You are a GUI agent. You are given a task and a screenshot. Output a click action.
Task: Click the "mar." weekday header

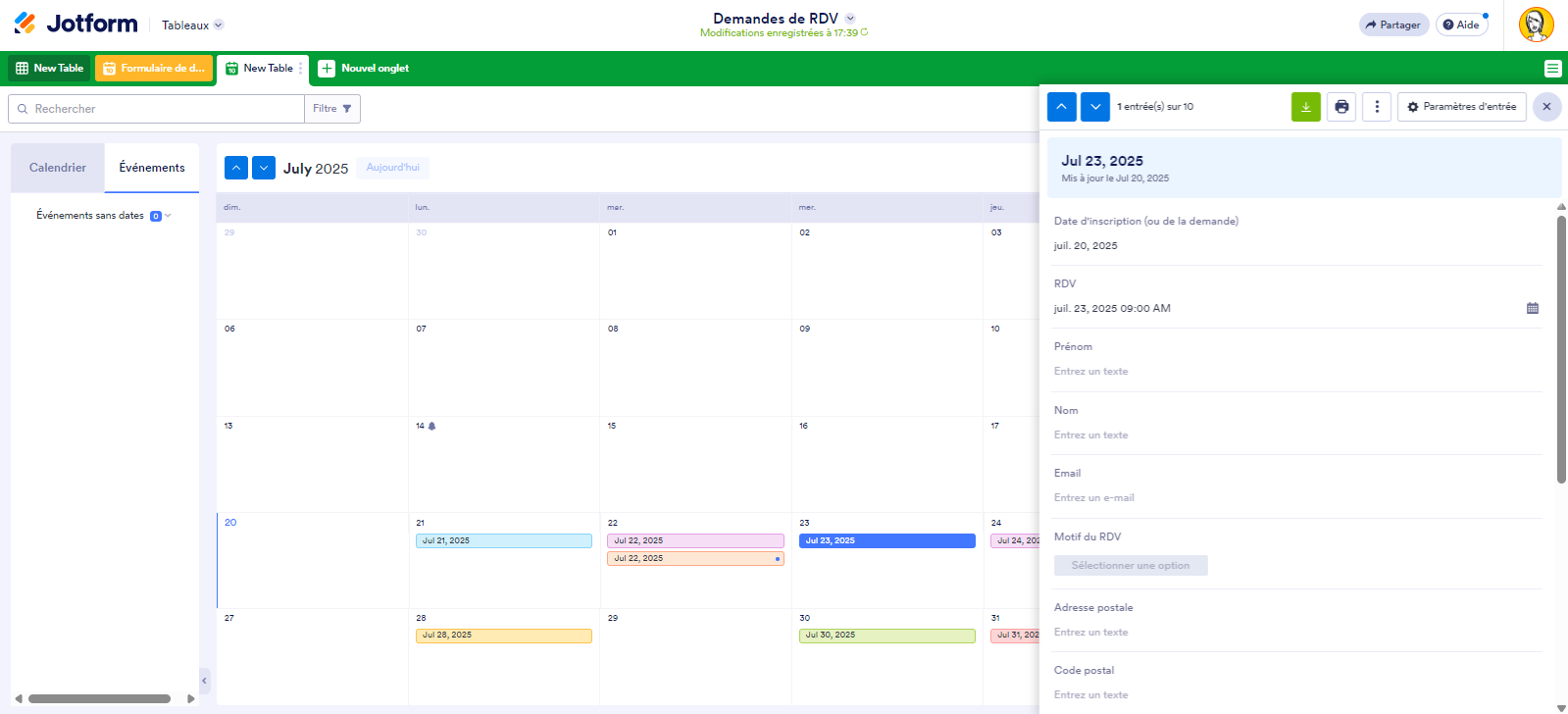click(615, 208)
